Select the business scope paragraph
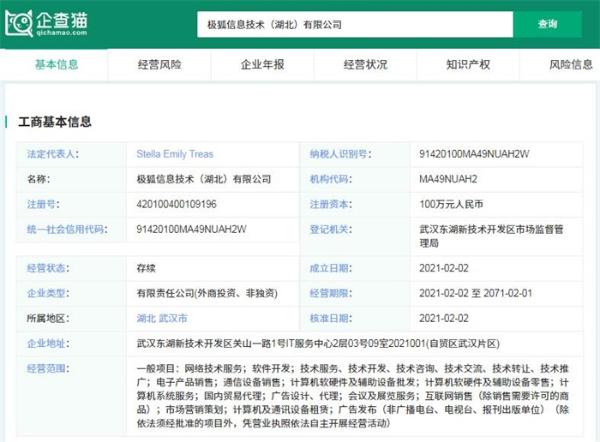The height and width of the screenshot is (442, 600). (353, 396)
